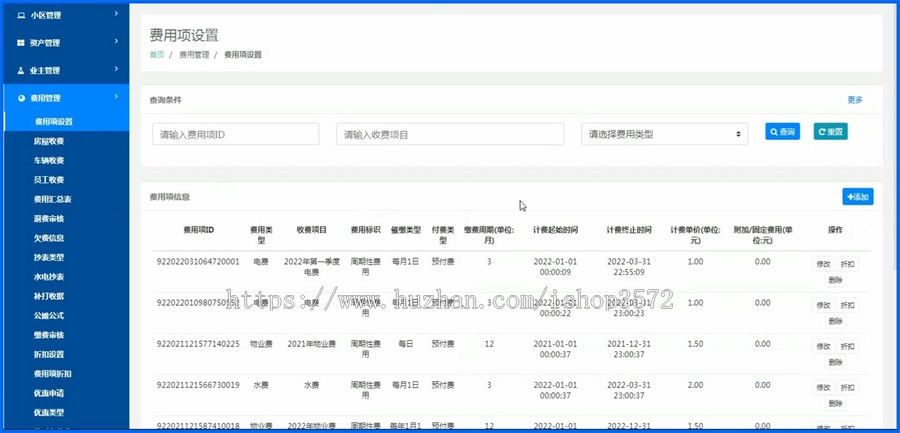Click 删除 for the 水费 row
The width and height of the screenshot is (900, 433).
coord(835,404)
